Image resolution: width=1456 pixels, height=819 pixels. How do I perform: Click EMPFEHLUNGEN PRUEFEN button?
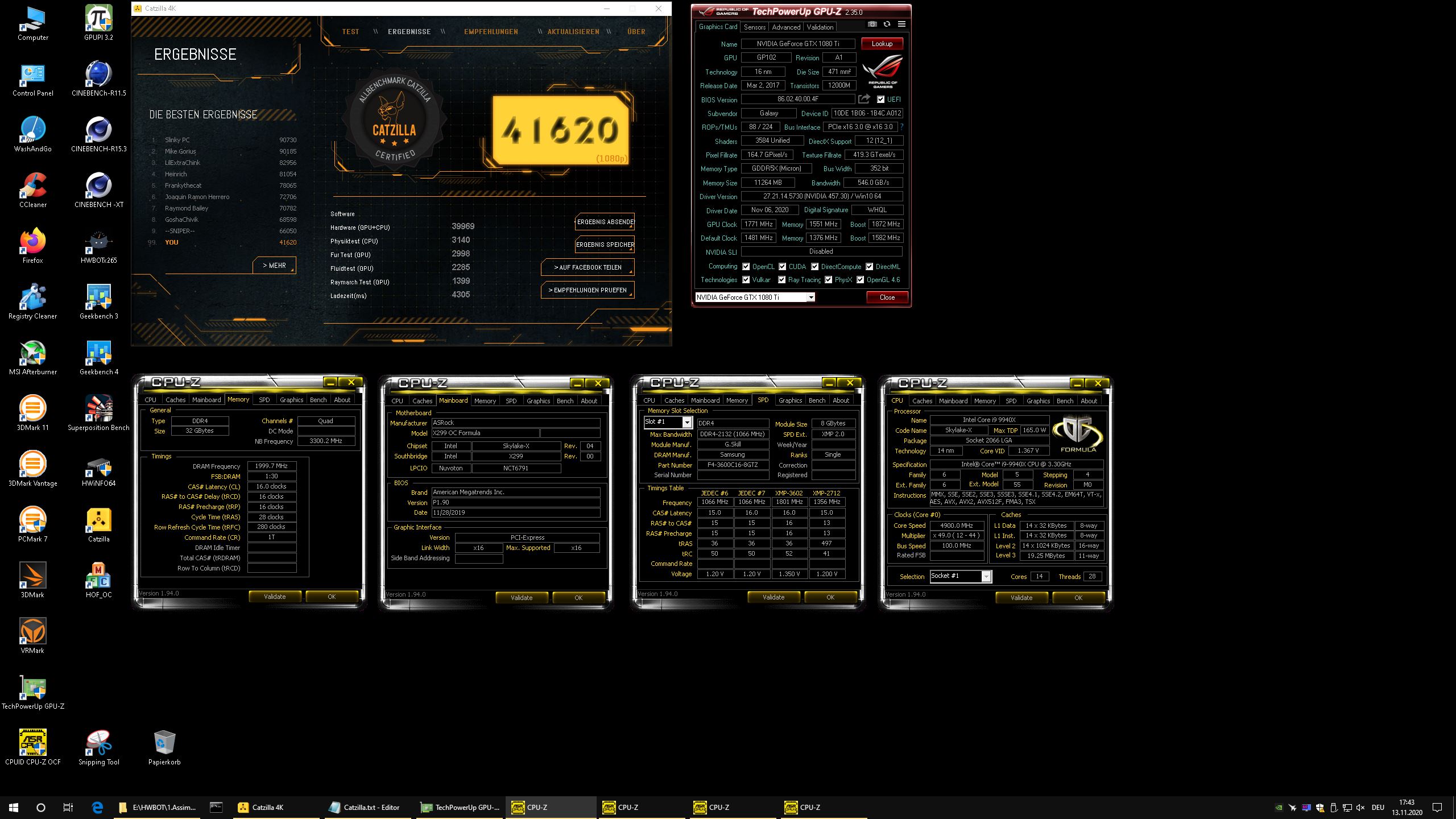click(x=588, y=290)
